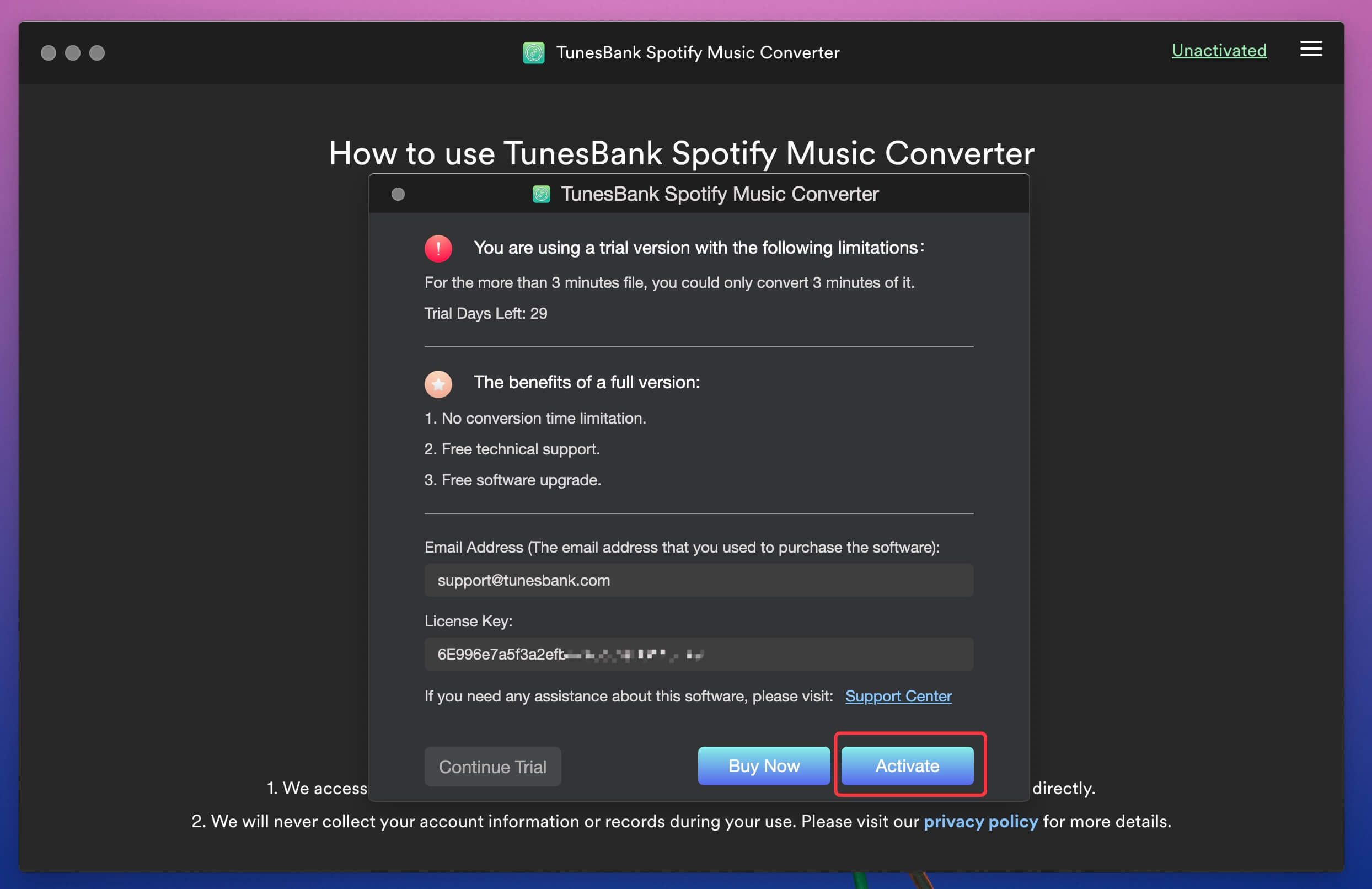Click the Buy Now button
1372x889 pixels.
click(763, 765)
